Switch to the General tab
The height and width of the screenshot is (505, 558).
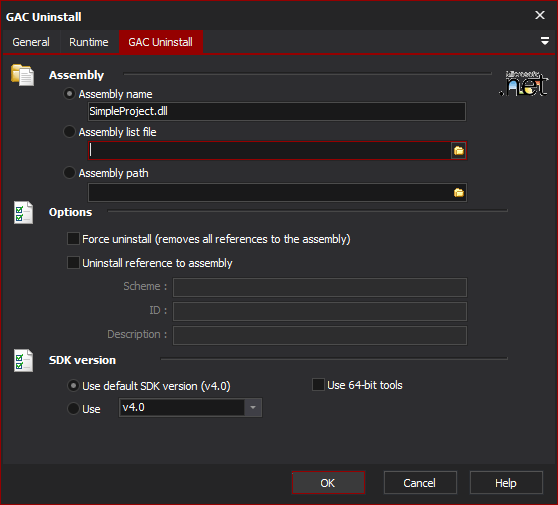pyautogui.click(x=31, y=42)
